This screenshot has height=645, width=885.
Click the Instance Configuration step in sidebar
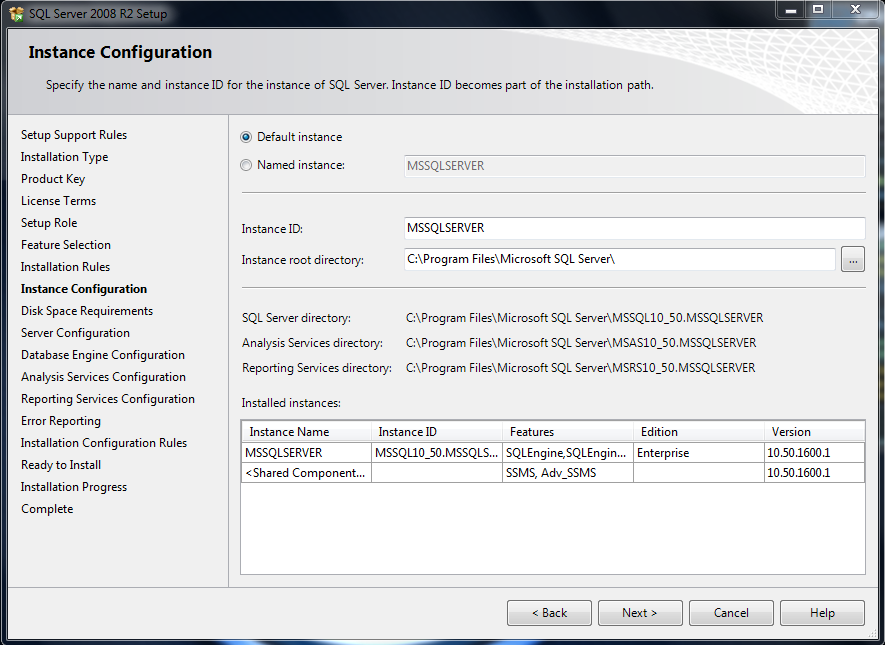[84, 289]
